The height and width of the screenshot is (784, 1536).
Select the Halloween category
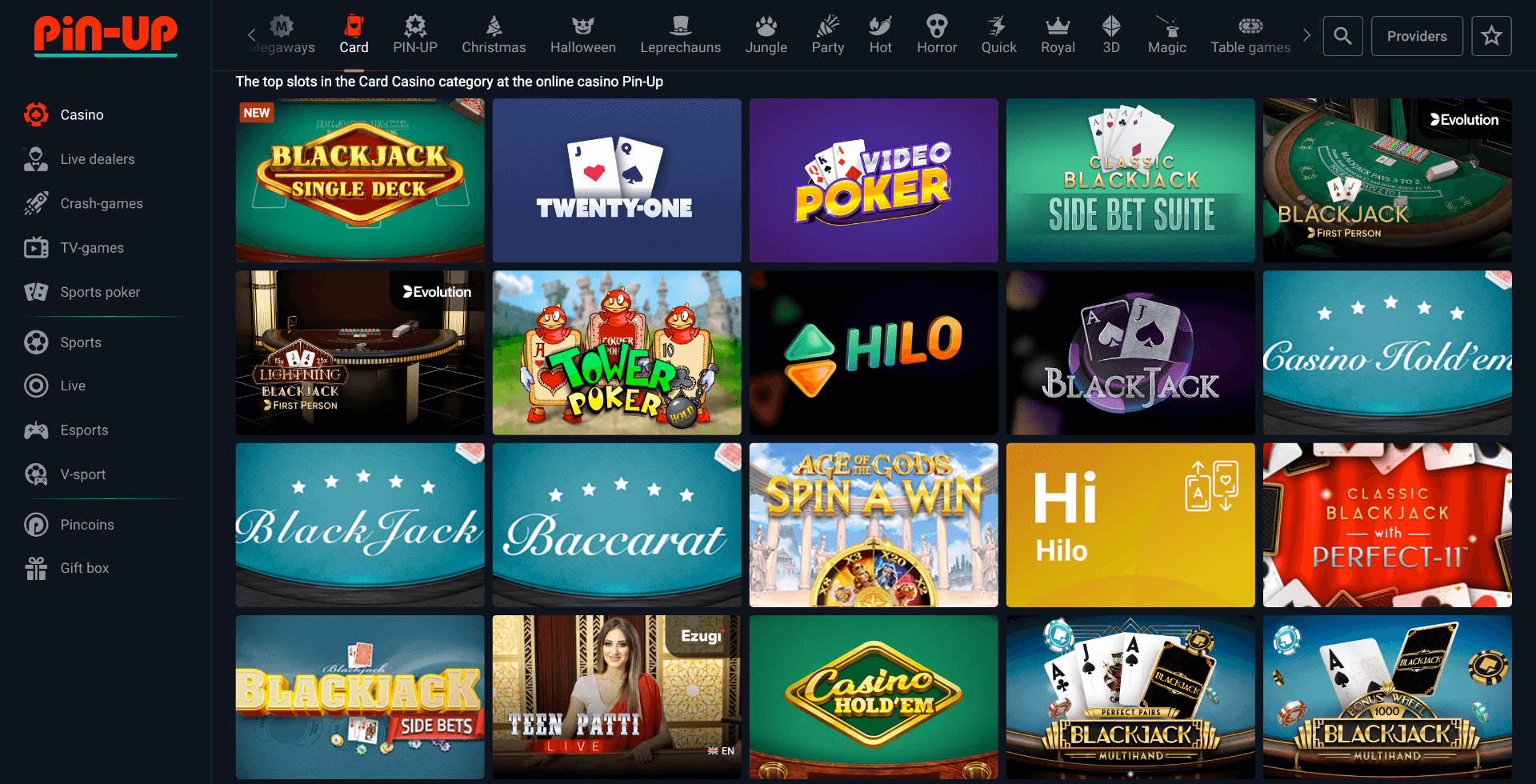[582, 35]
